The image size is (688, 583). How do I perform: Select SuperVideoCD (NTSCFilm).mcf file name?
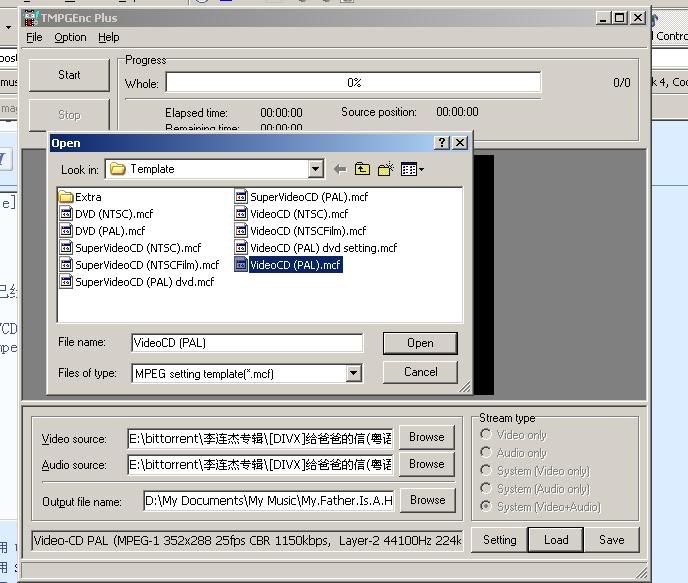tap(147, 265)
